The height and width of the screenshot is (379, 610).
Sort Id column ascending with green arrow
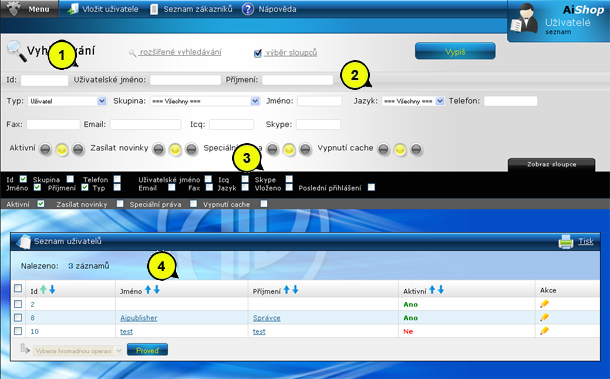[x=43, y=290]
